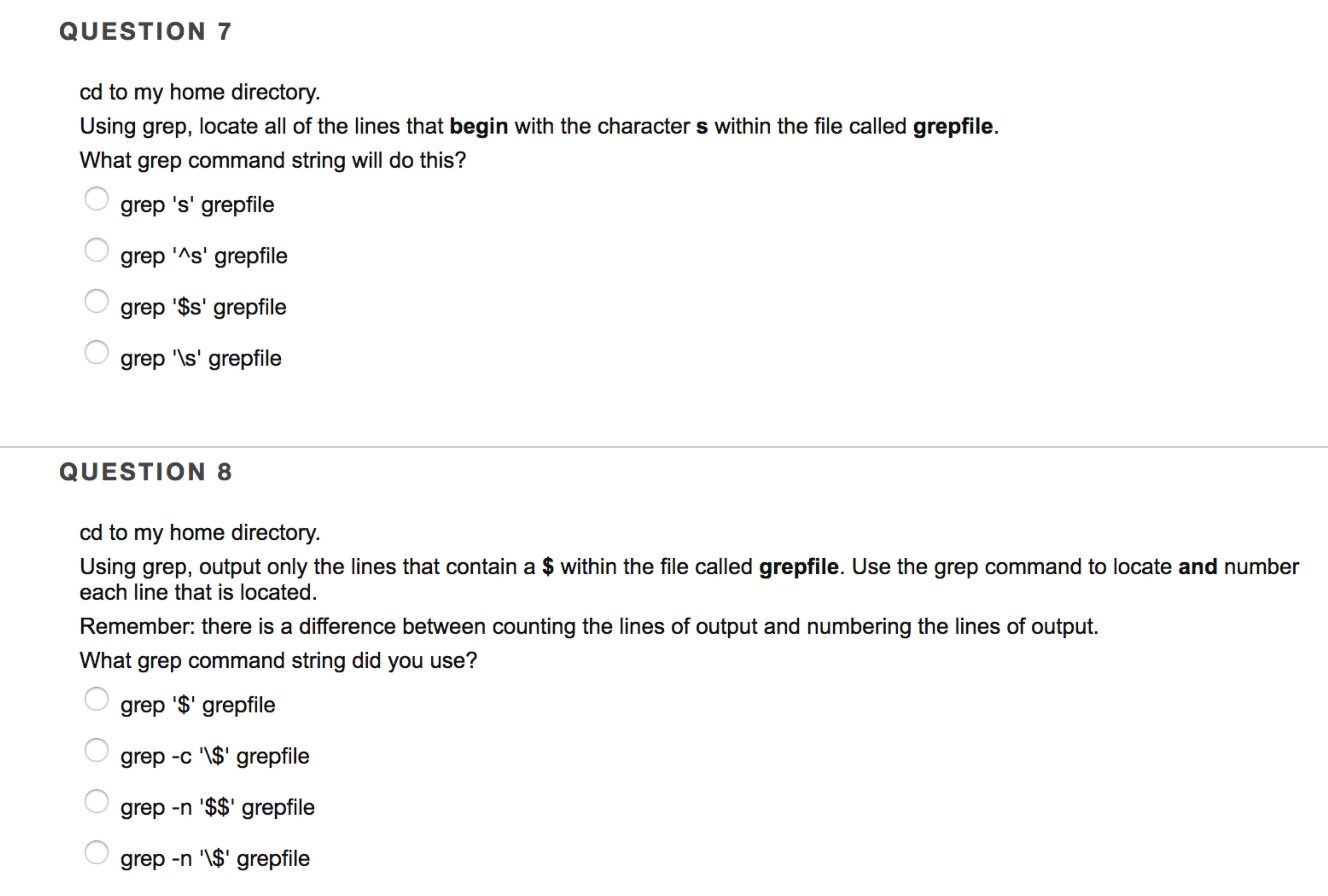This screenshot has height=896, width=1328.
Task: Click the bold letter "s" in Question 7 prompt
Action: click(702, 126)
